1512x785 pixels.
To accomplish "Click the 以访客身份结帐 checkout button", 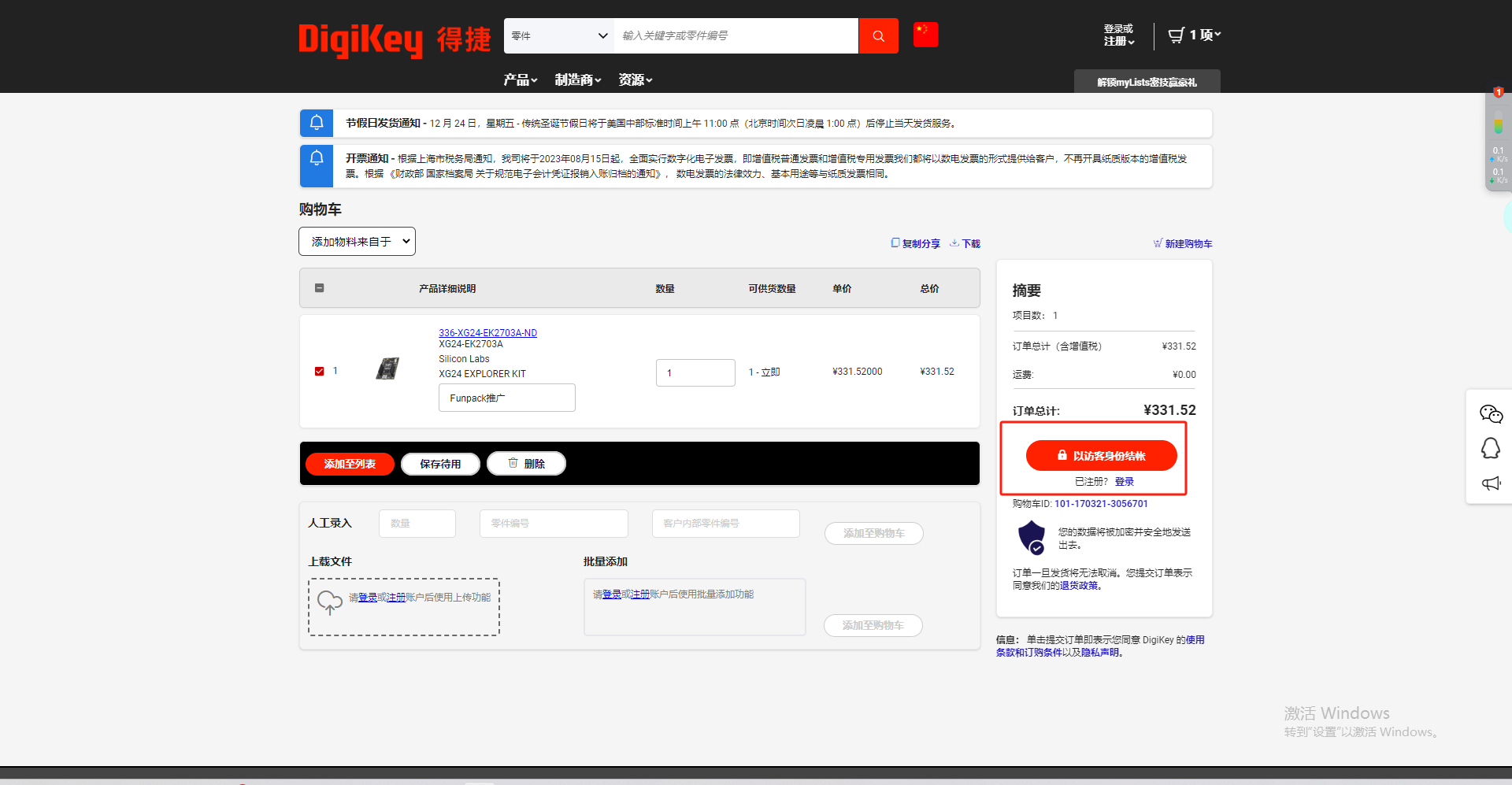I will [x=1101, y=455].
